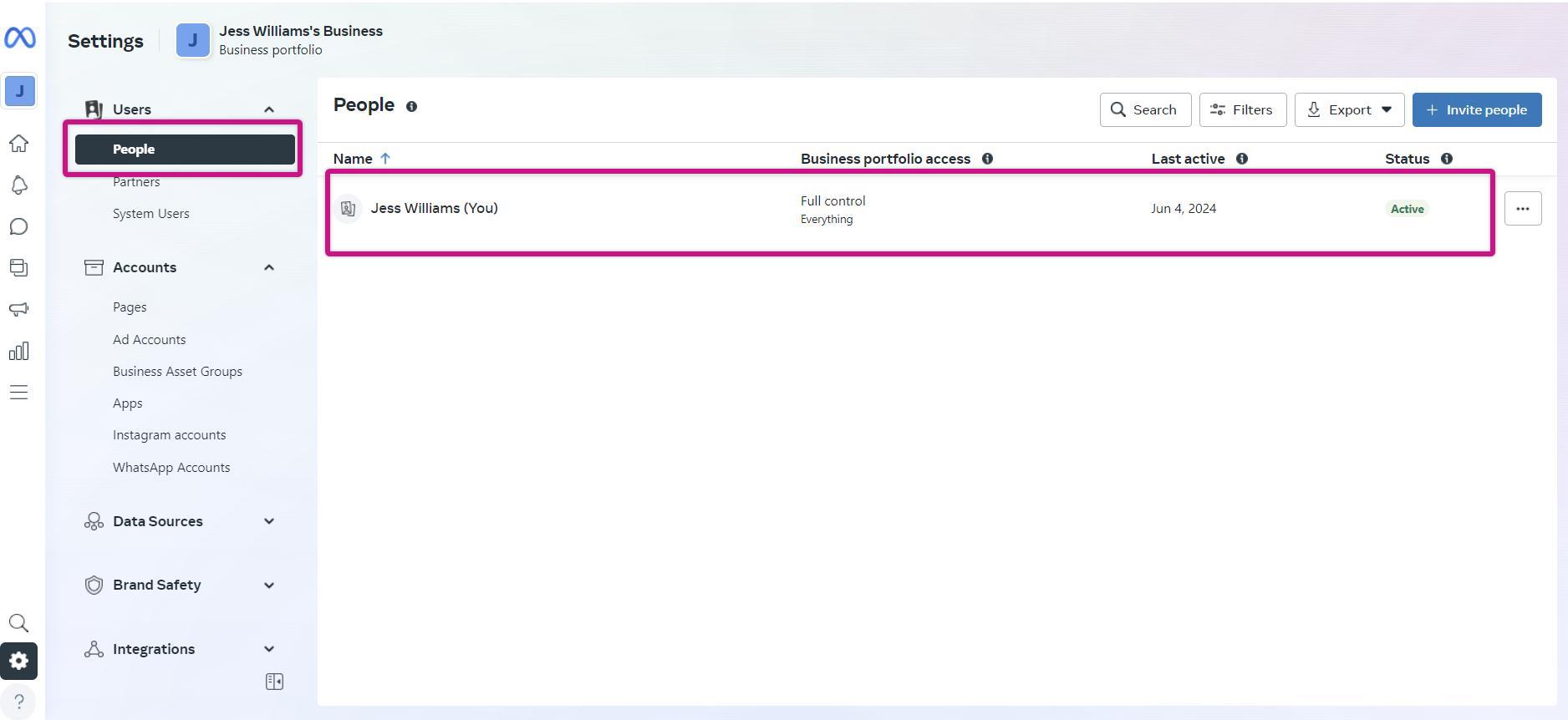Image resolution: width=1568 pixels, height=720 pixels.
Task: Click Integrations section label
Action: tap(154, 649)
